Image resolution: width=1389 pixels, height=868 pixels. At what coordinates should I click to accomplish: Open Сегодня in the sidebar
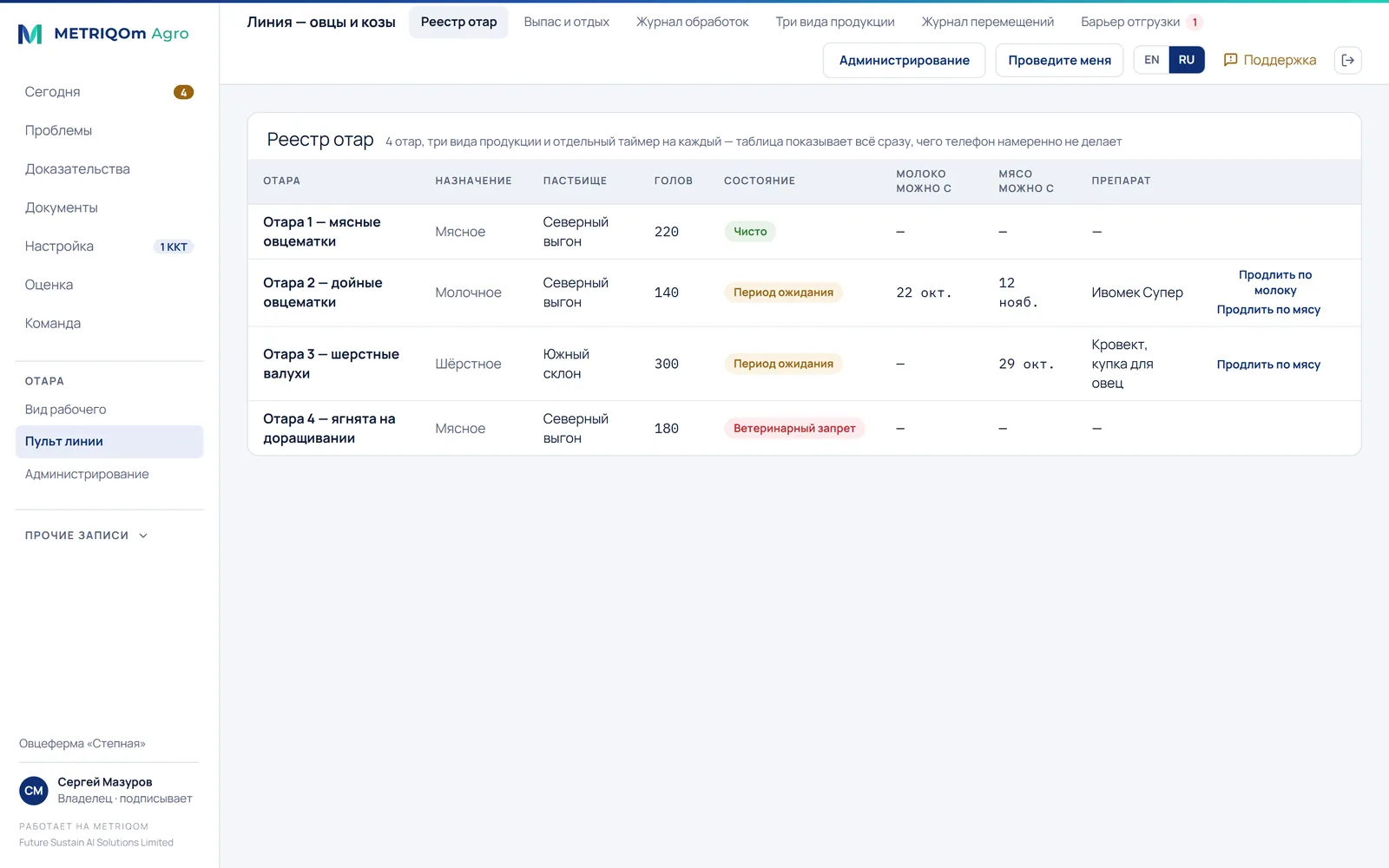click(109, 92)
